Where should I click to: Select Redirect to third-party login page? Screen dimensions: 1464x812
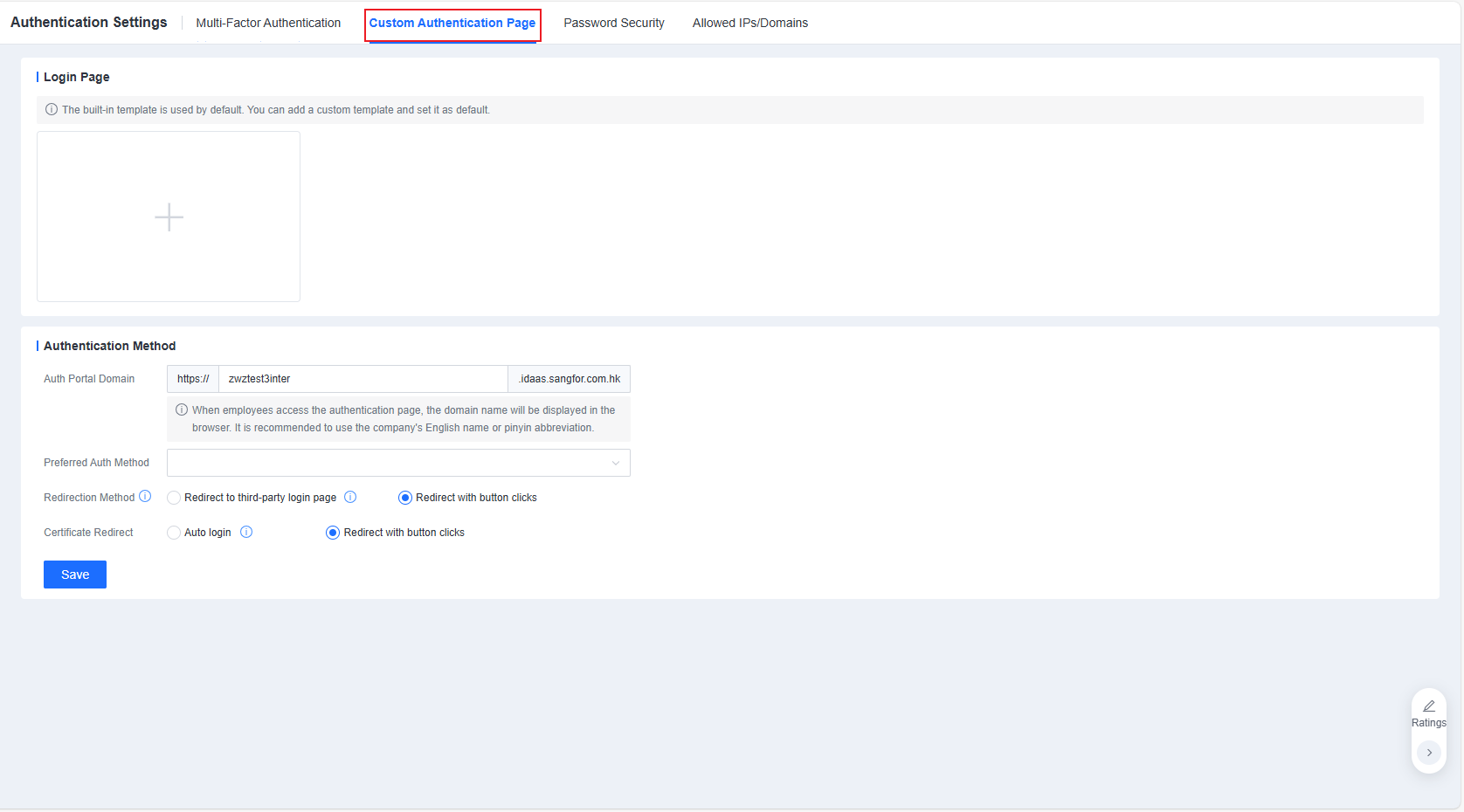[174, 498]
